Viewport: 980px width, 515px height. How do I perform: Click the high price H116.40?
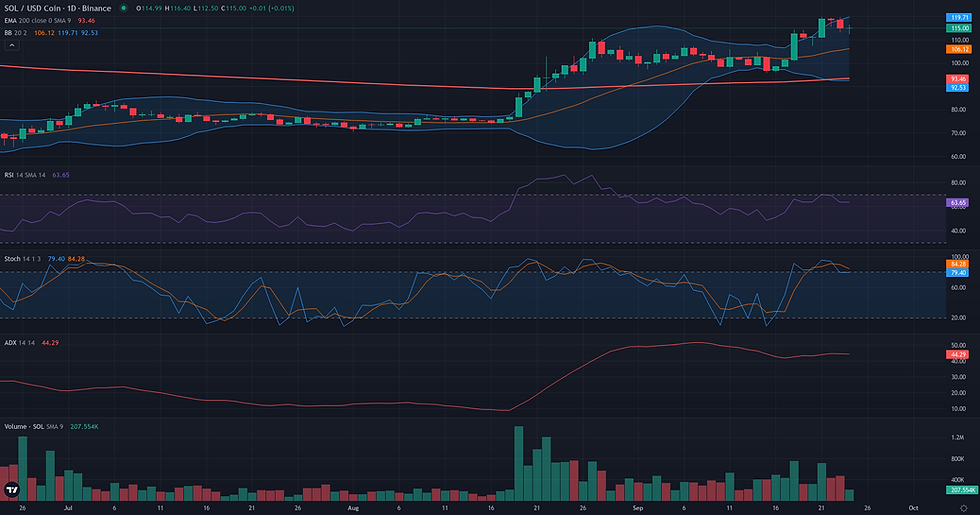pos(178,8)
